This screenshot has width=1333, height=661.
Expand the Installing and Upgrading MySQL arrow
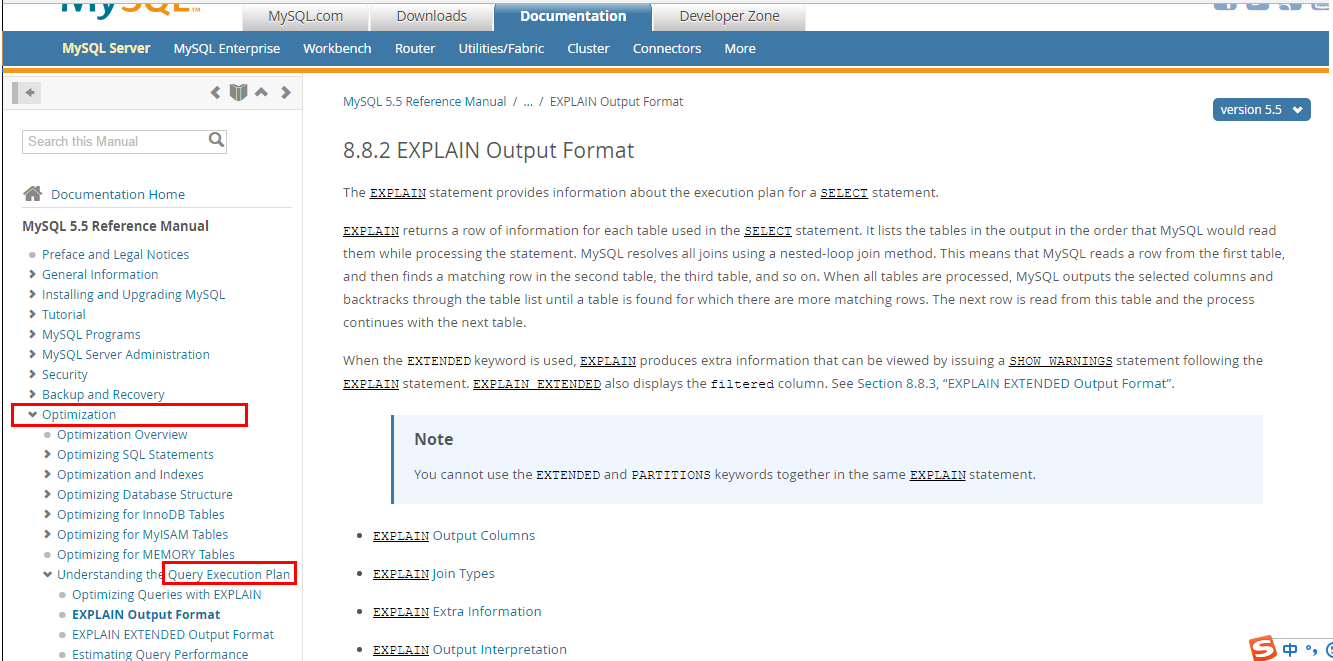pos(33,294)
